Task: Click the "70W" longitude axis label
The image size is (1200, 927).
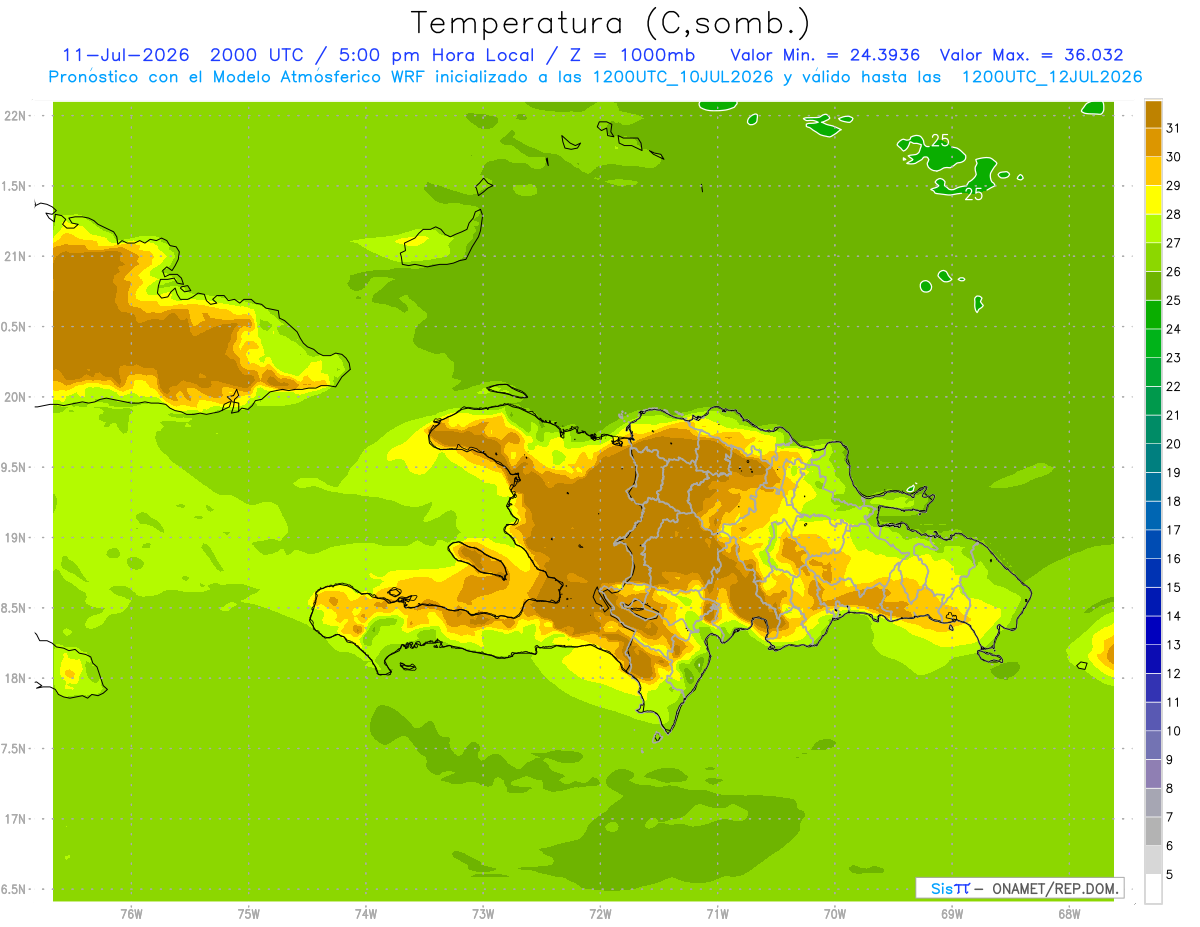Action: (834, 913)
